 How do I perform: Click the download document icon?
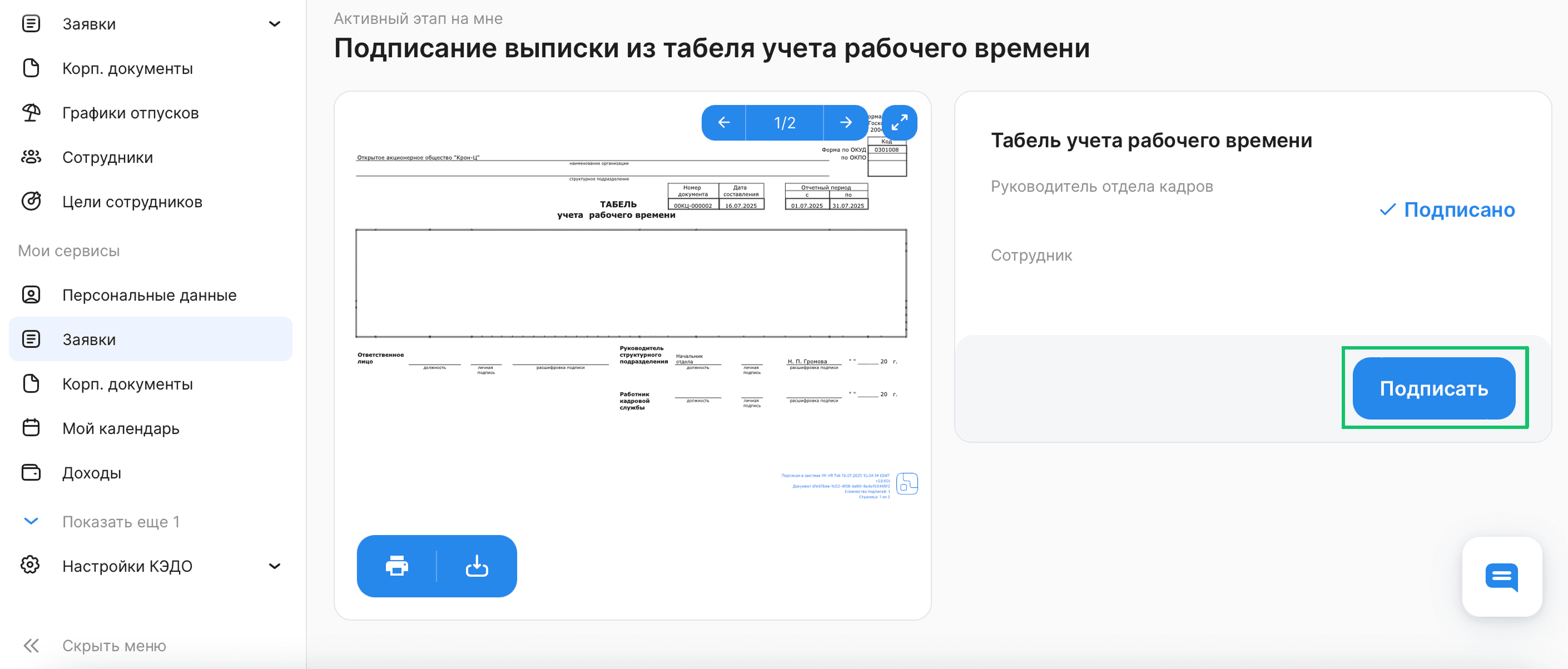point(477,566)
